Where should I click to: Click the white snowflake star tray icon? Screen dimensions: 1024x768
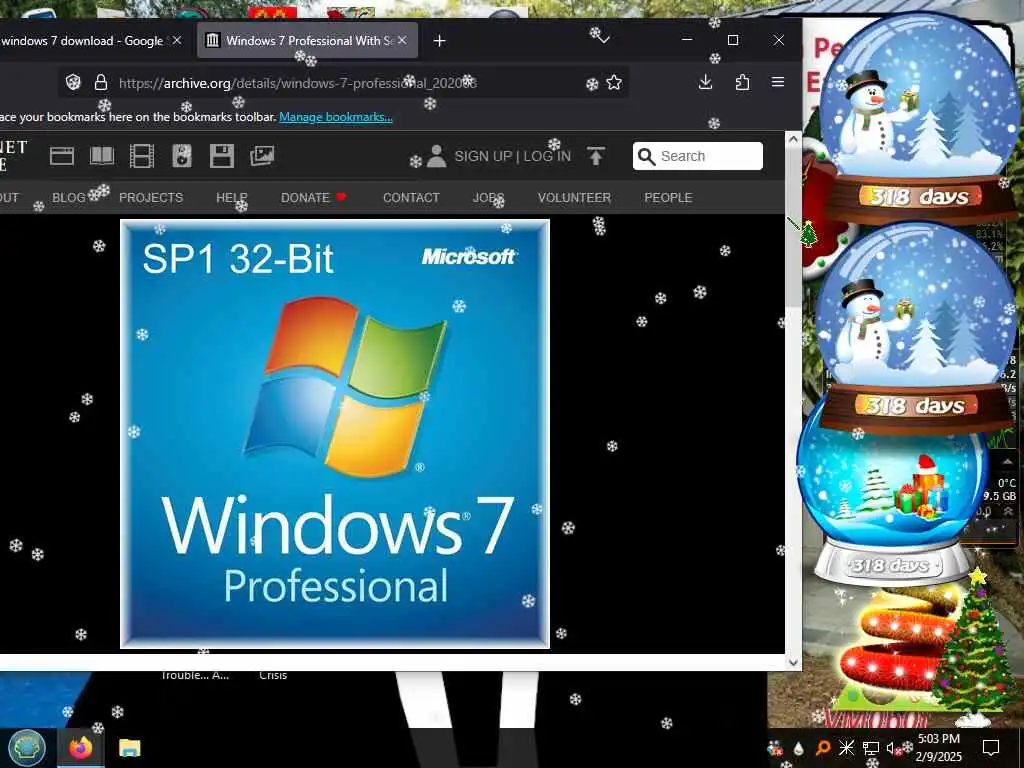pos(846,748)
